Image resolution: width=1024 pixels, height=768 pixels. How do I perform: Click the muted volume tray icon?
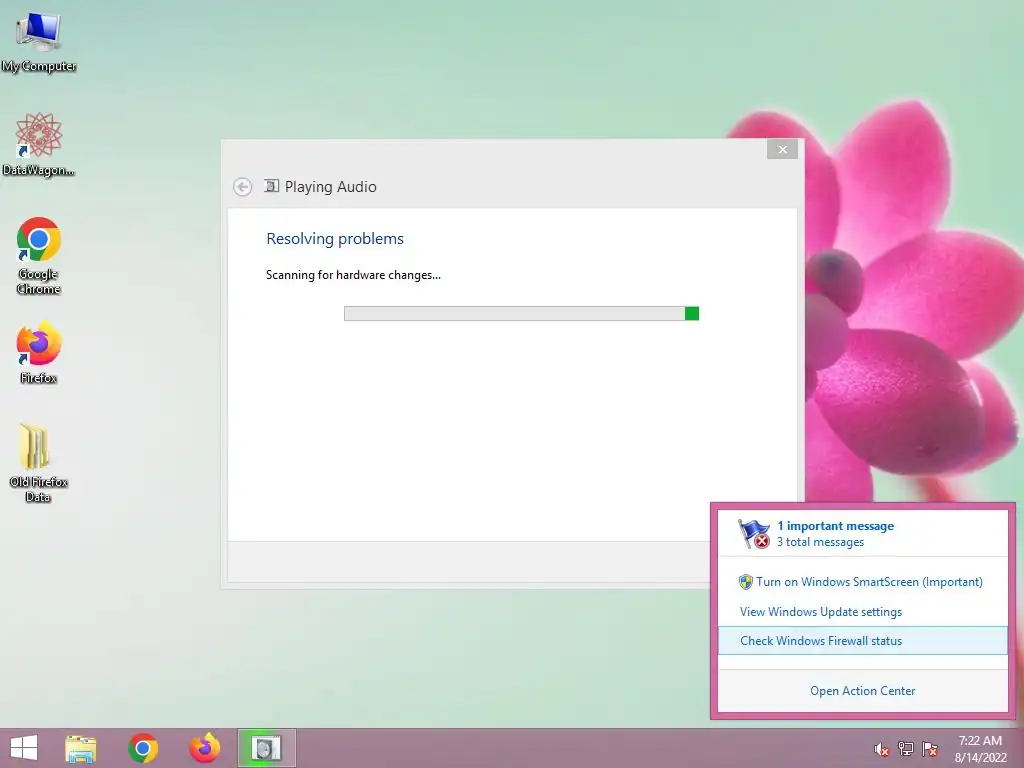(881, 750)
